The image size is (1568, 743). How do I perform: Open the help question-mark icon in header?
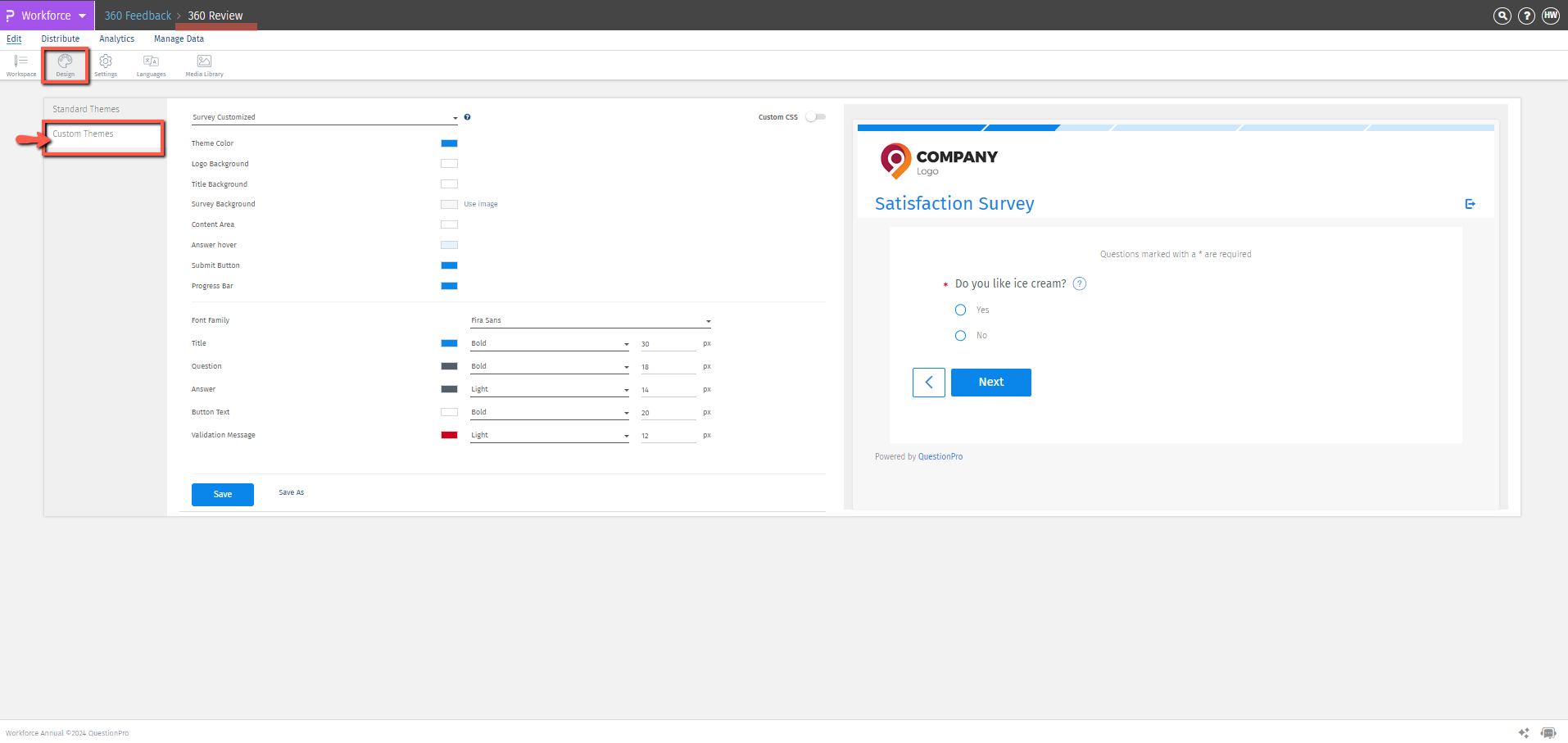(1525, 15)
